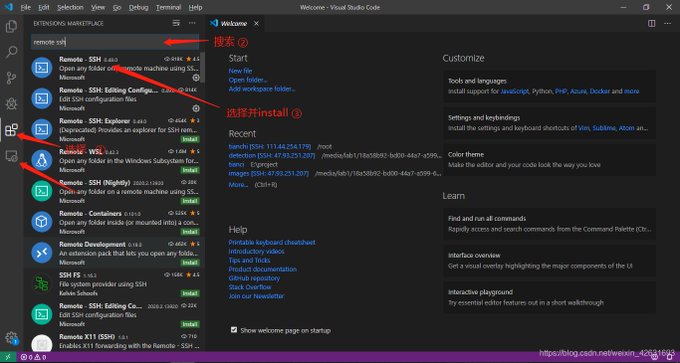Click the remote connection indicator in status bar

[8, 357]
